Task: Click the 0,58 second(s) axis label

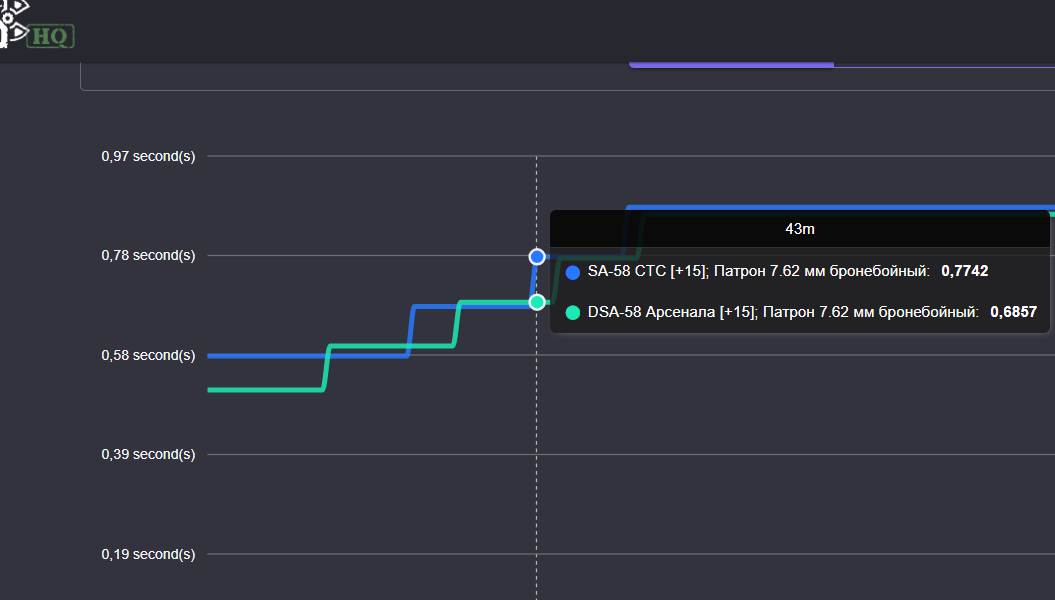Action: tap(148, 355)
